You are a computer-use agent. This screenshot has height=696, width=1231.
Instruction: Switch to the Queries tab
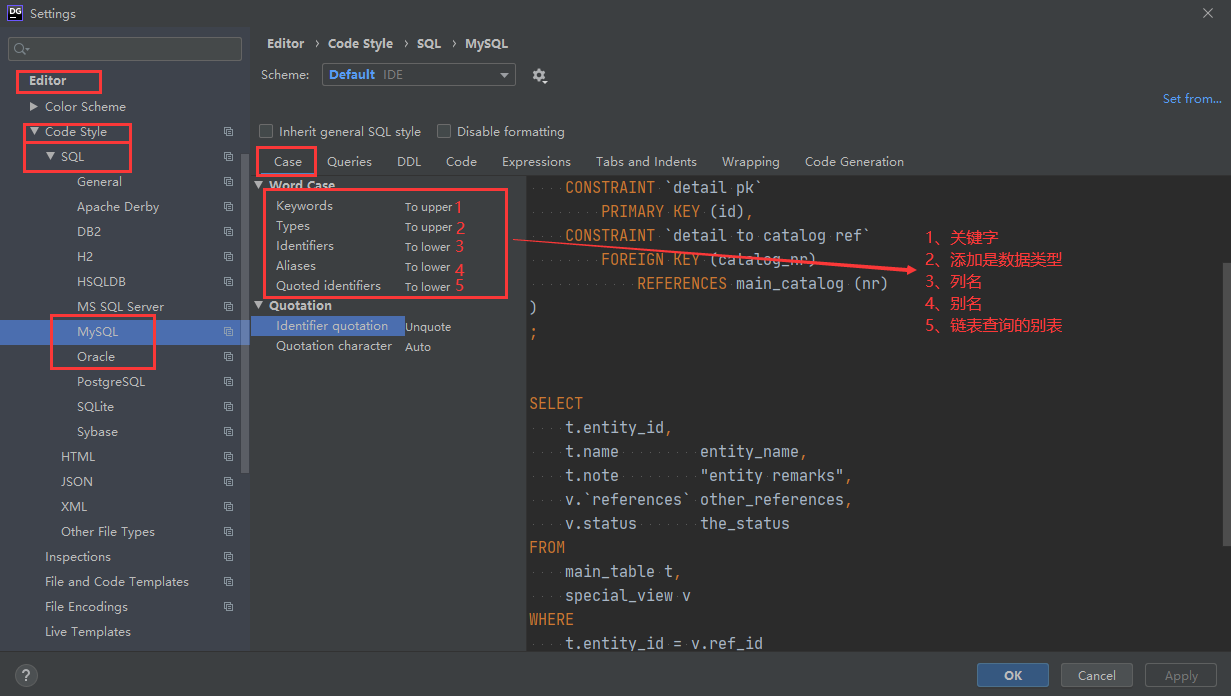tap(349, 161)
